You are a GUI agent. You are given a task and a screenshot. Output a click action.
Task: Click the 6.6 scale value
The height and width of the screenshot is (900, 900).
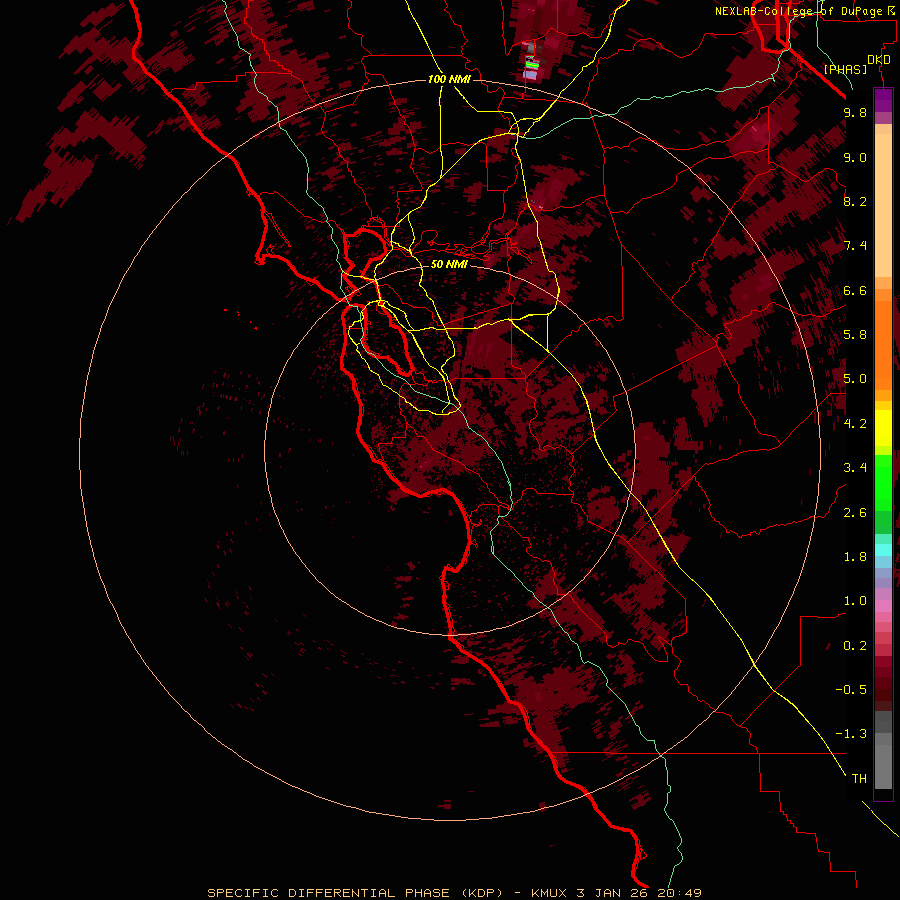[x=855, y=291]
